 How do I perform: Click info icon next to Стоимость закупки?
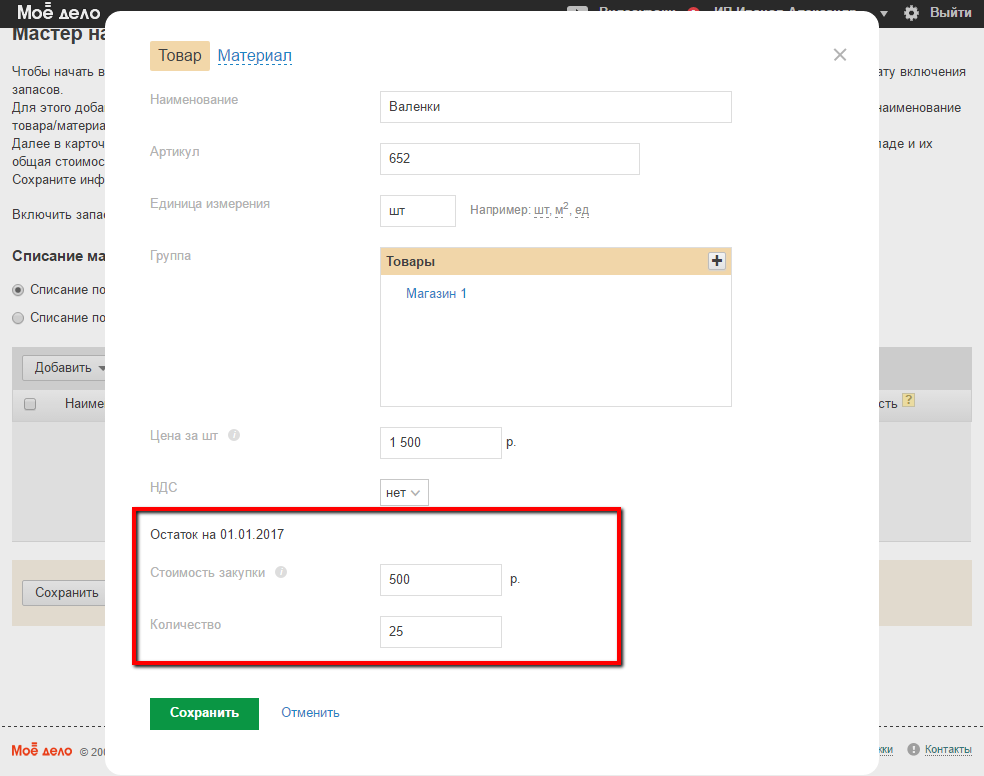click(281, 572)
